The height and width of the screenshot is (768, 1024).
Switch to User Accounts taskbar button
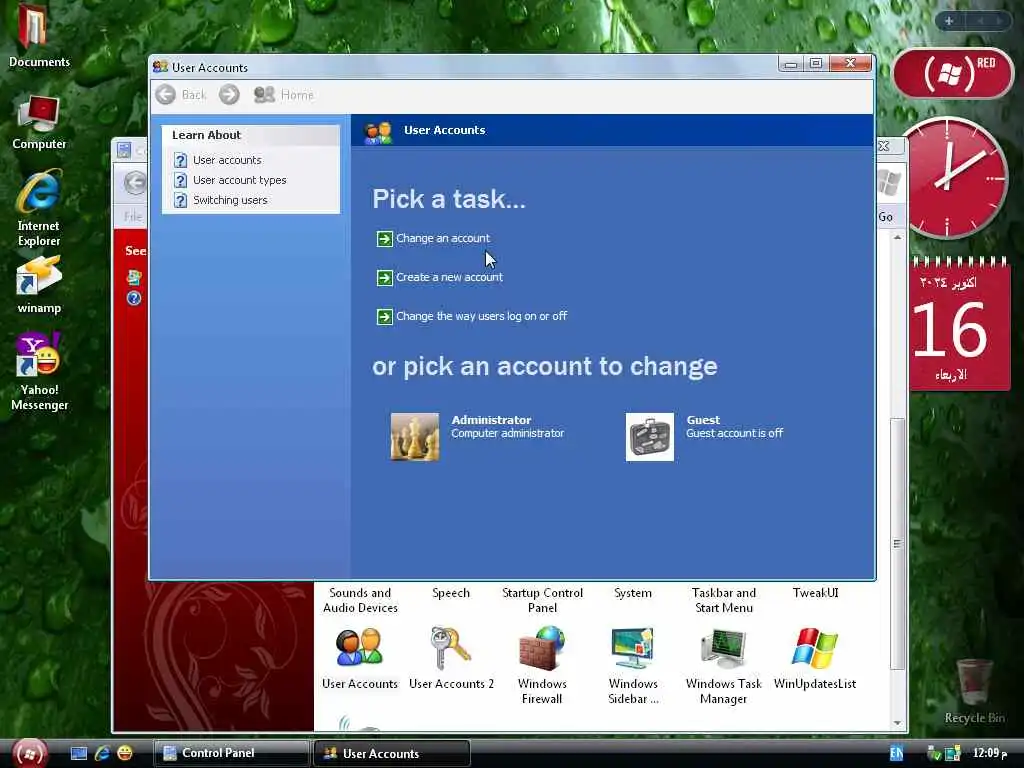coord(392,753)
